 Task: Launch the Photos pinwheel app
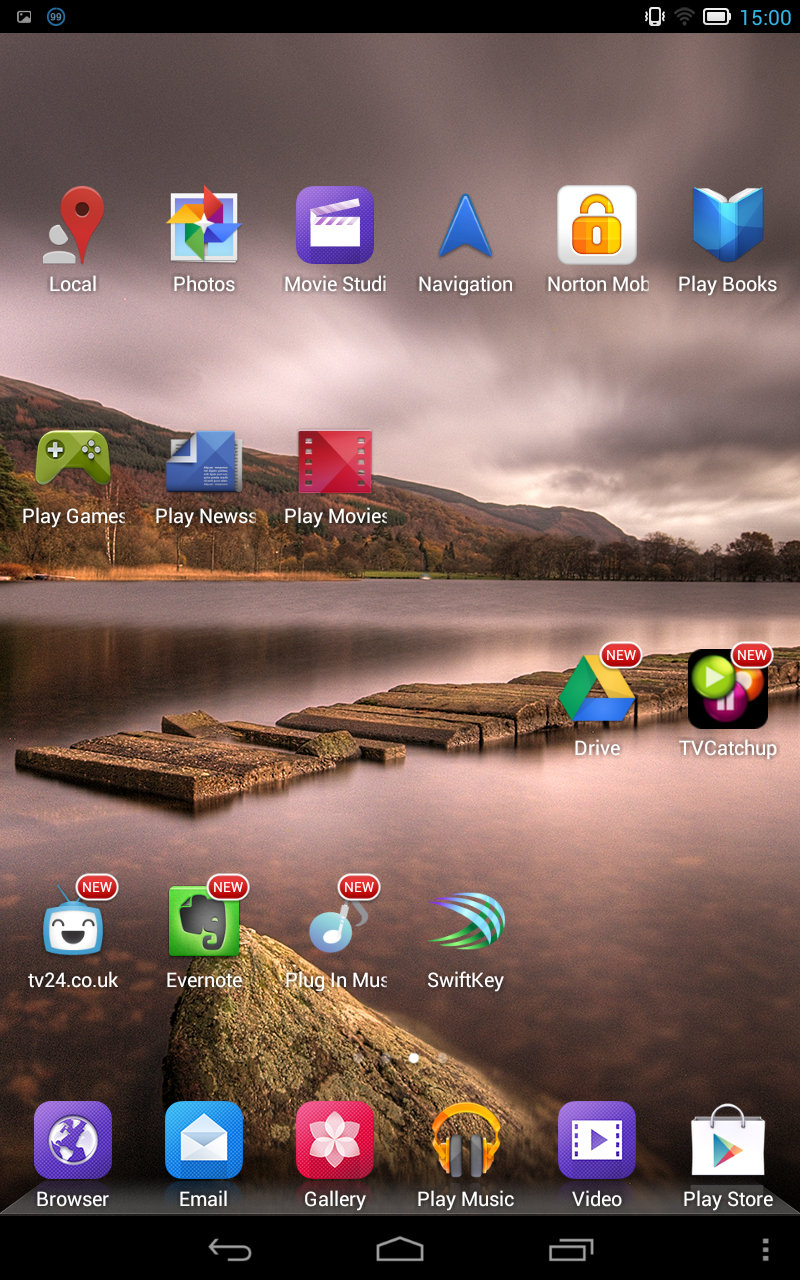click(204, 225)
